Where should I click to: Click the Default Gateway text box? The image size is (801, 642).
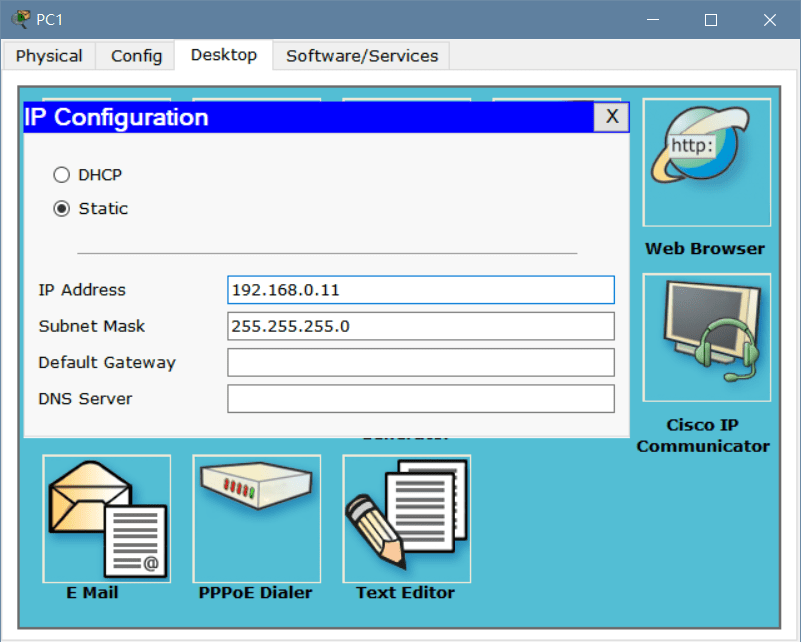pyautogui.click(x=420, y=362)
